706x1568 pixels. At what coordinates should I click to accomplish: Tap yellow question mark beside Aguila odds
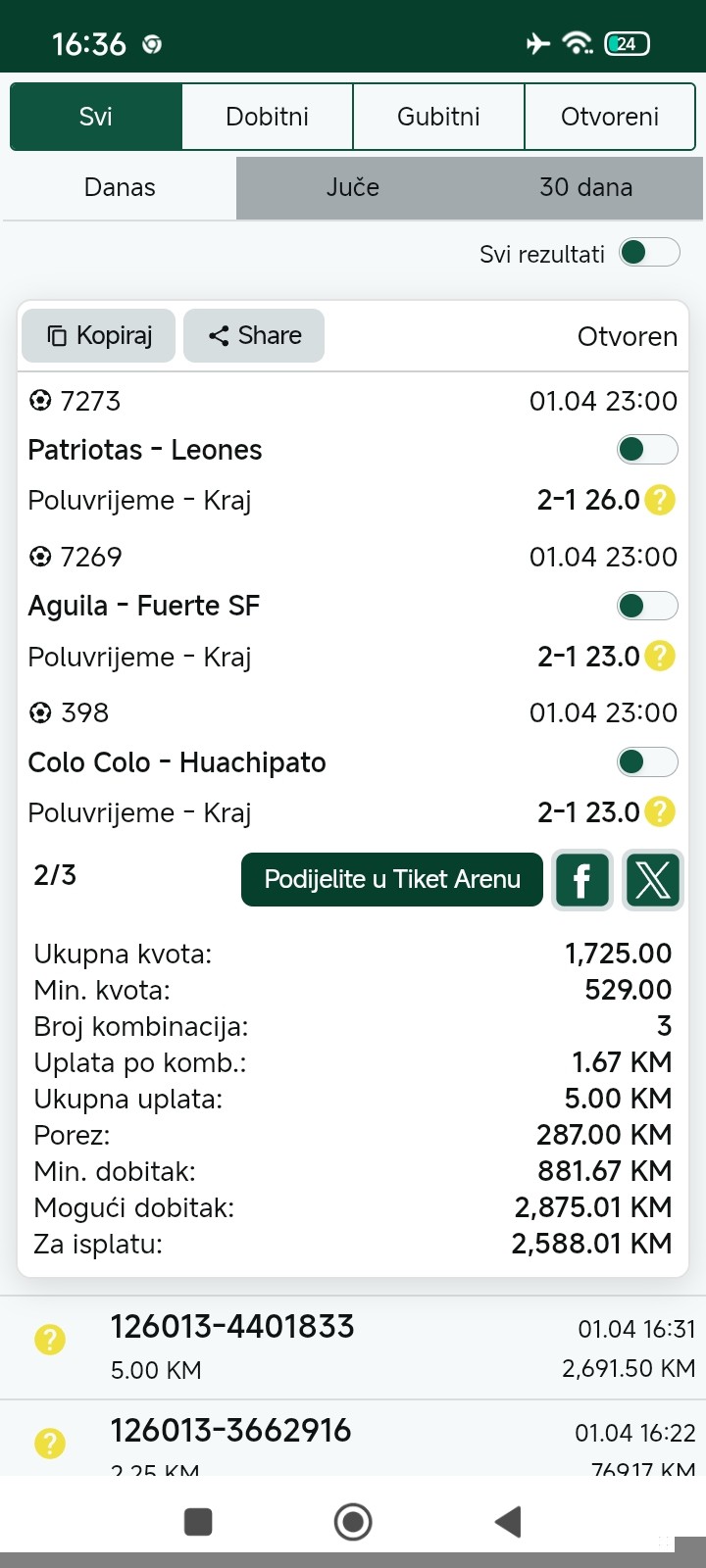point(660,656)
